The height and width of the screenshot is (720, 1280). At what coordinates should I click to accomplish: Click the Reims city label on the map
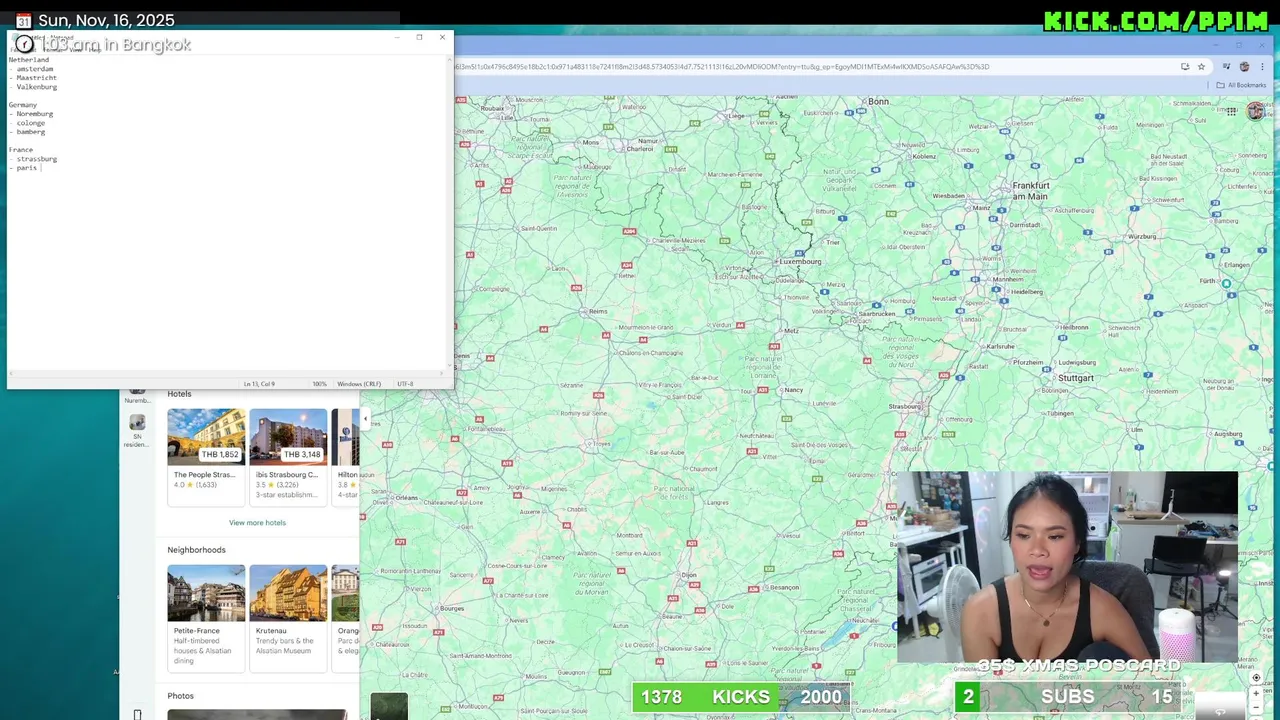[x=599, y=312]
